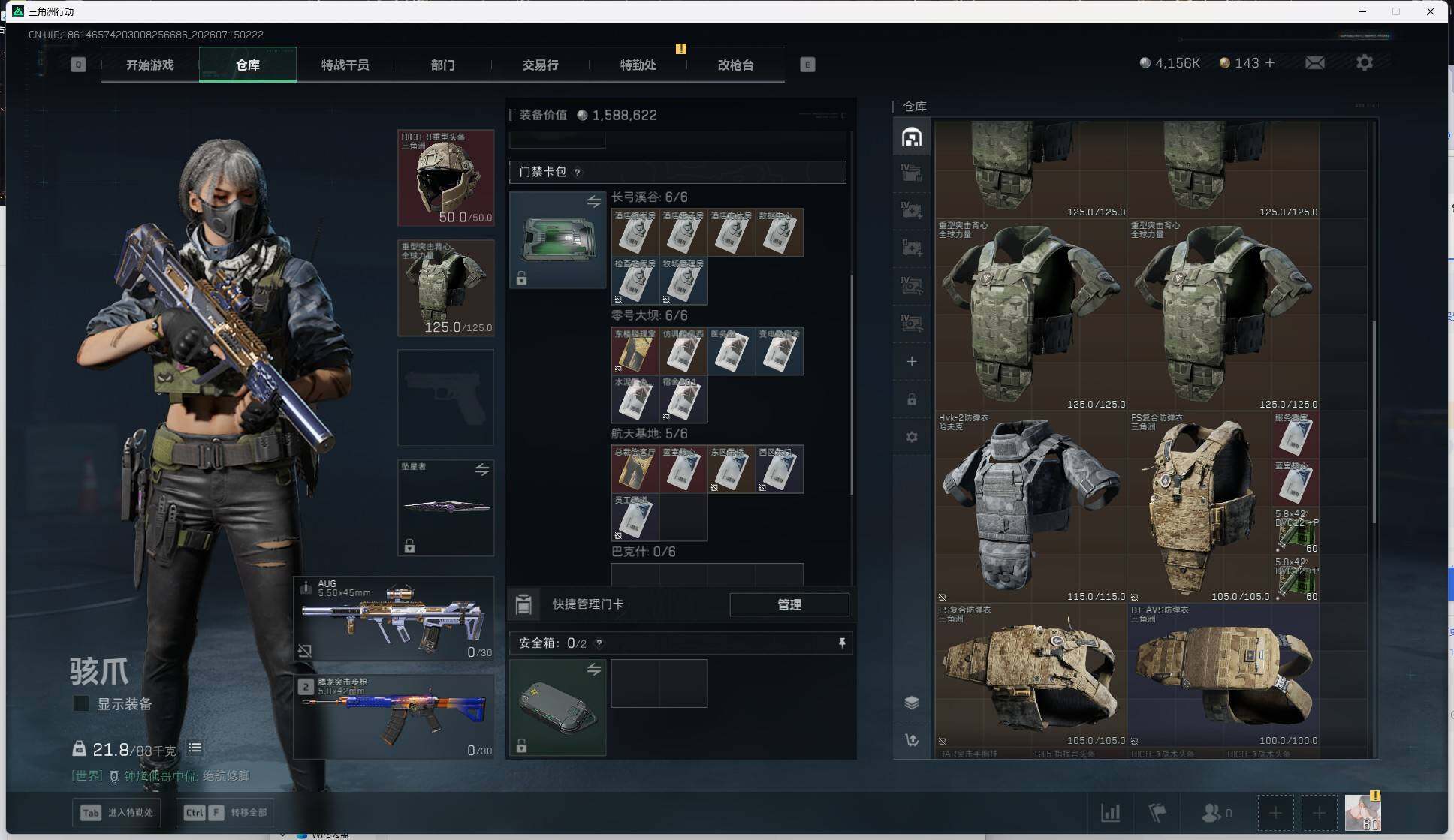The image size is (1454, 840).
Task: Switch to the 特勤处 tab
Action: [x=638, y=65]
